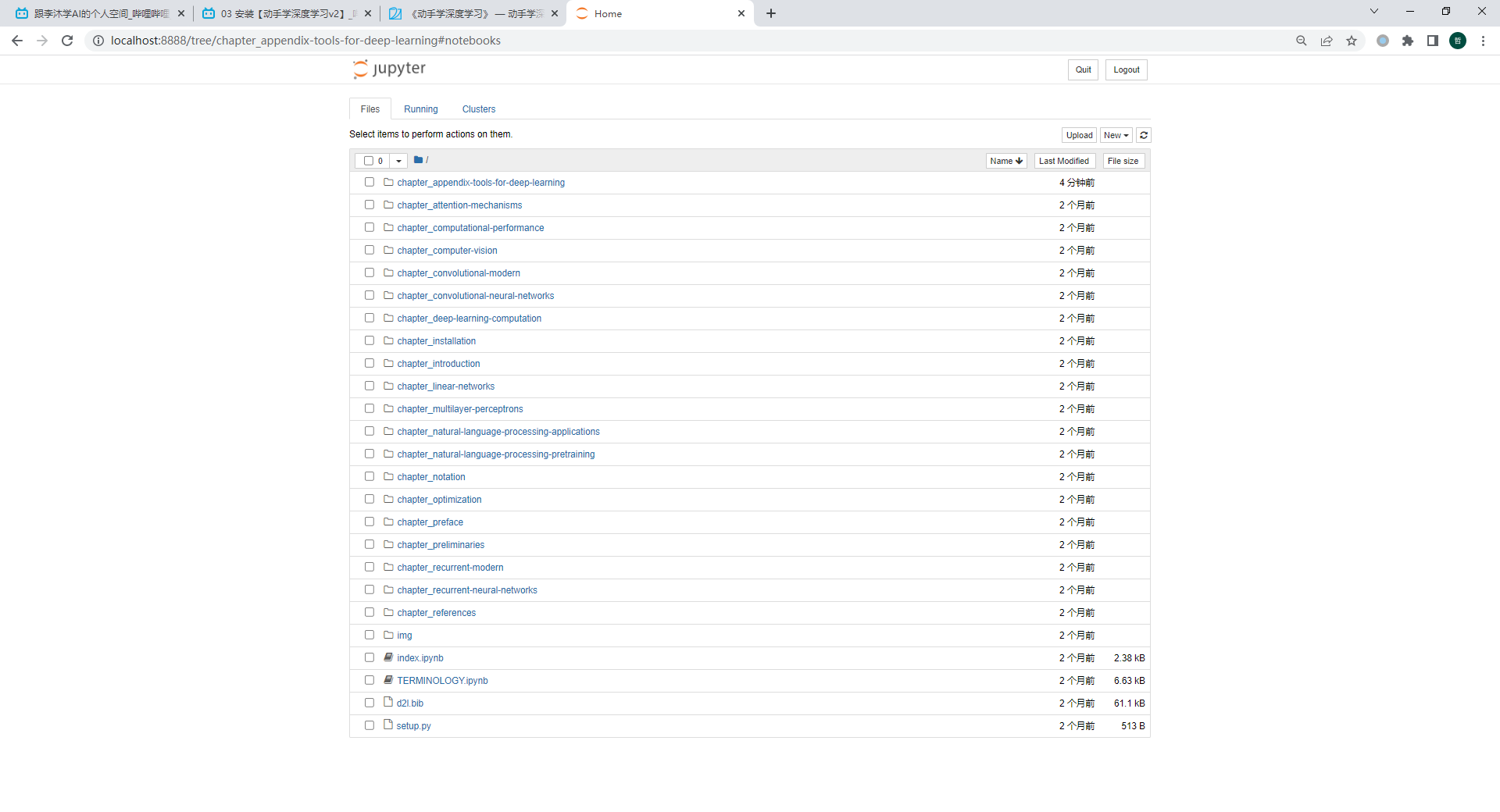Viewport: 1500px width, 812px height.
Task: Switch to the Running tab
Action: pyautogui.click(x=420, y=109)
